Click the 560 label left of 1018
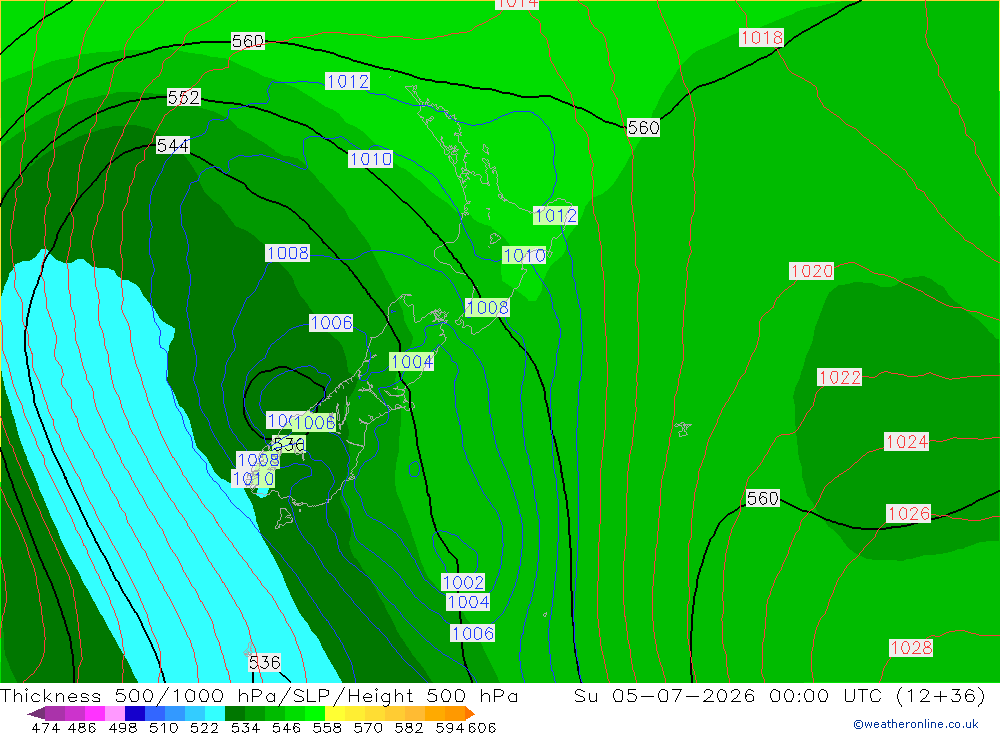 [x=643, y=128]
